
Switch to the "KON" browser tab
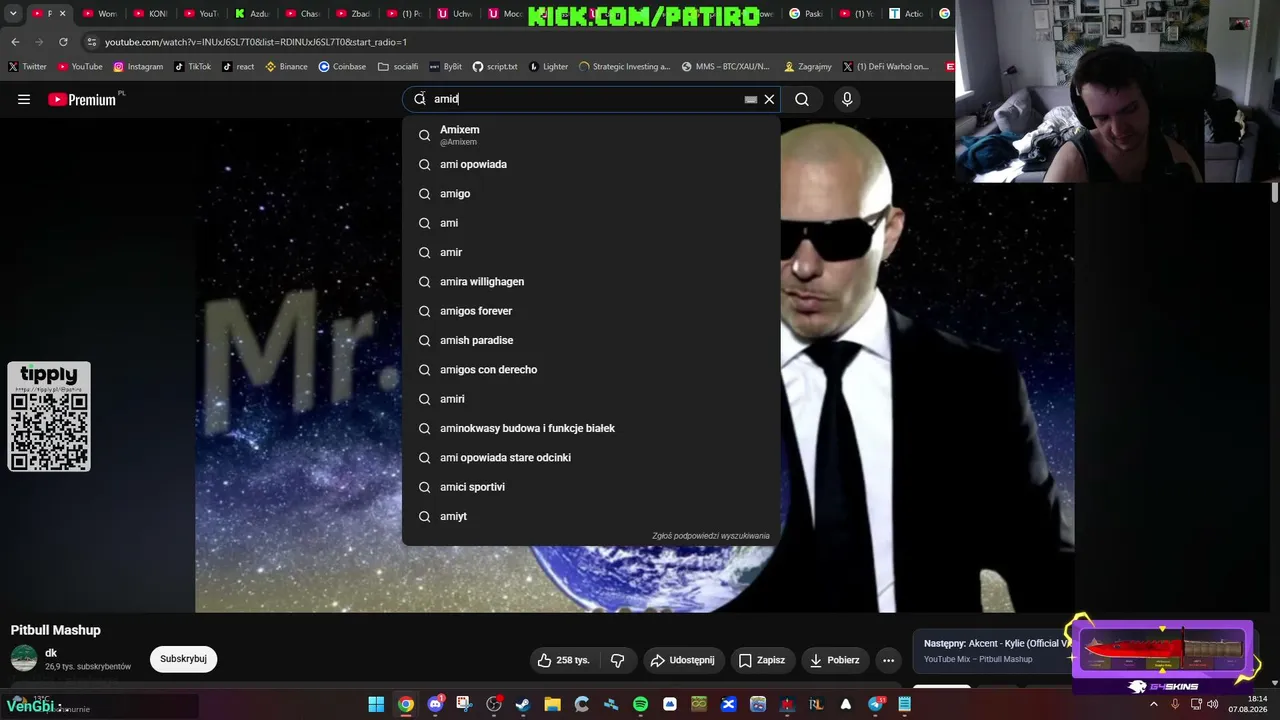(x=149, y=14)
